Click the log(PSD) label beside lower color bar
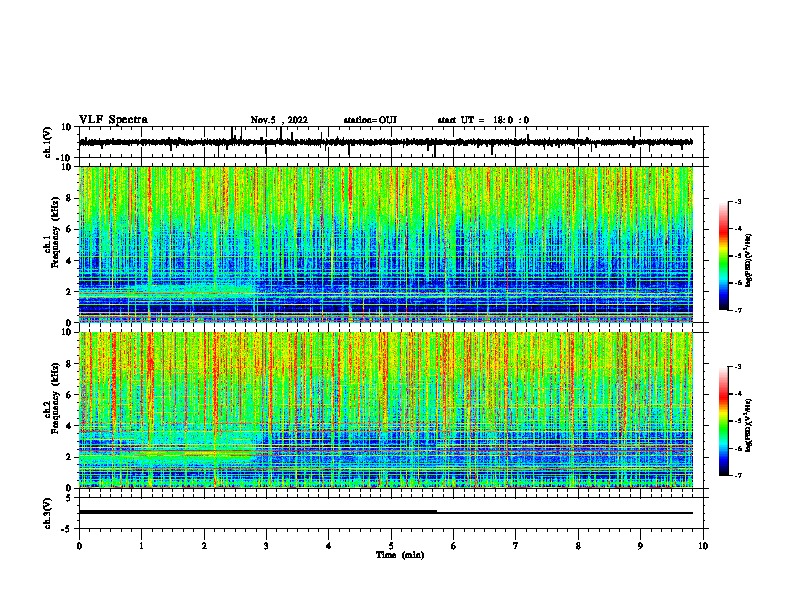 [748, 426]
